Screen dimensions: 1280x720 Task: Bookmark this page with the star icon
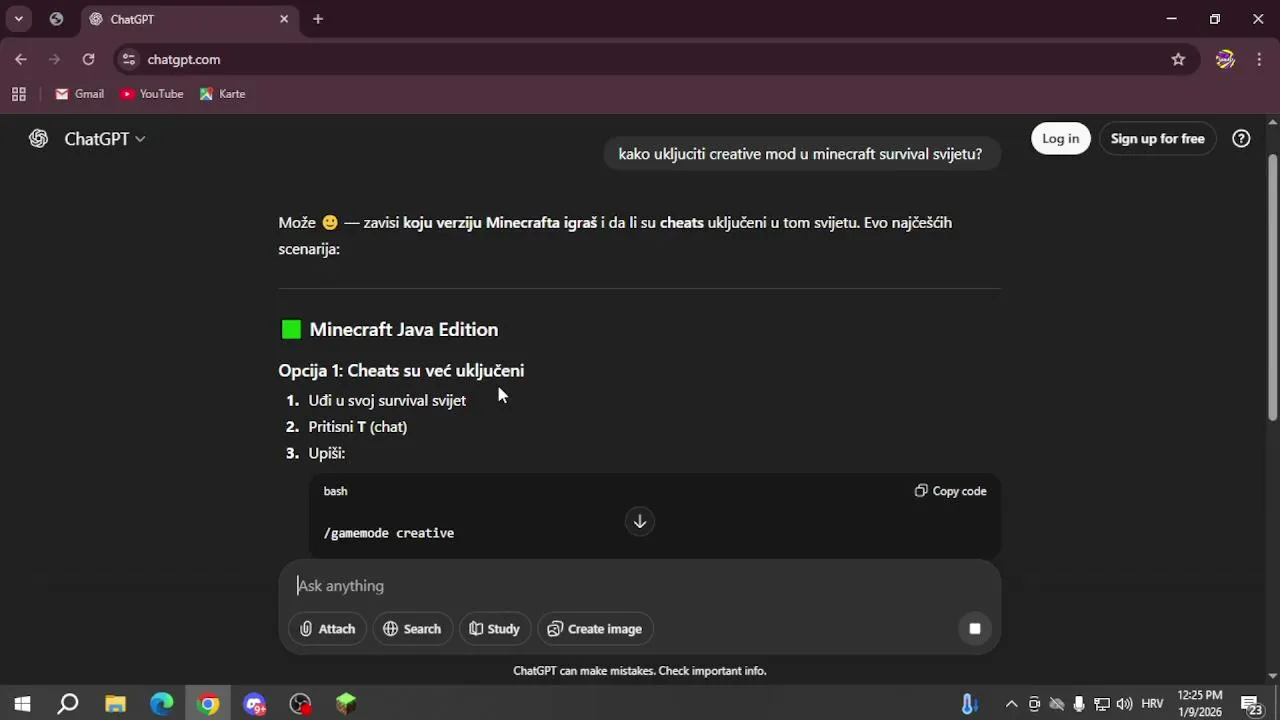(x=1178, y=59)
